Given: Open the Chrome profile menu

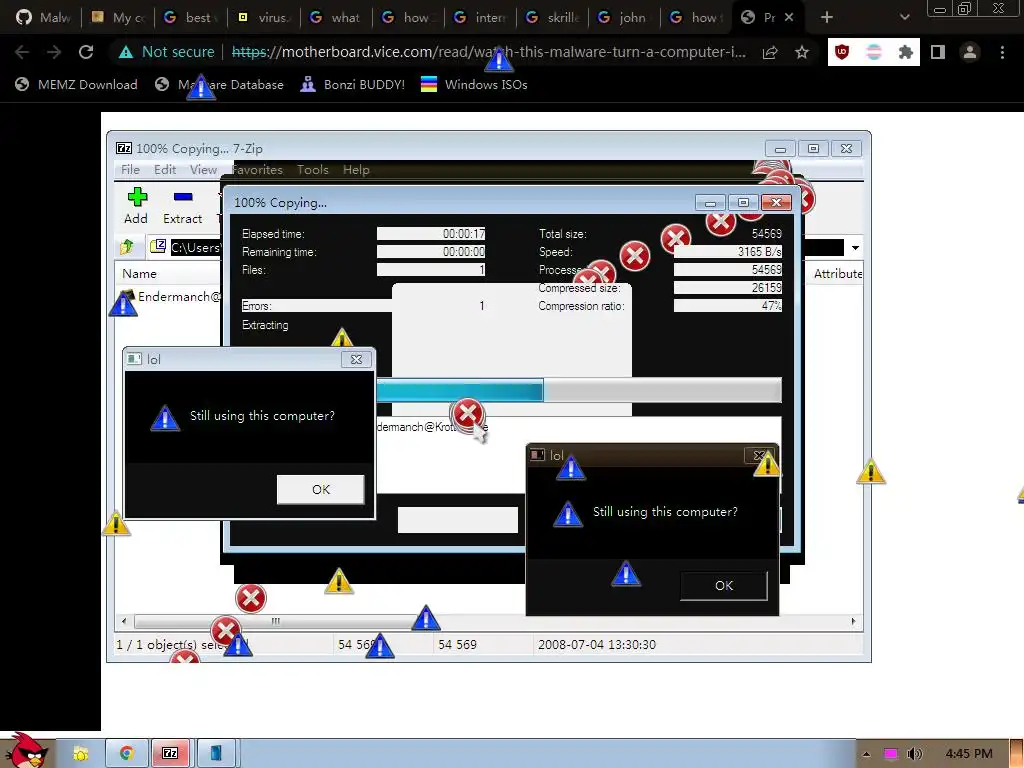Looking at the screenshot, I should point(970,52).
